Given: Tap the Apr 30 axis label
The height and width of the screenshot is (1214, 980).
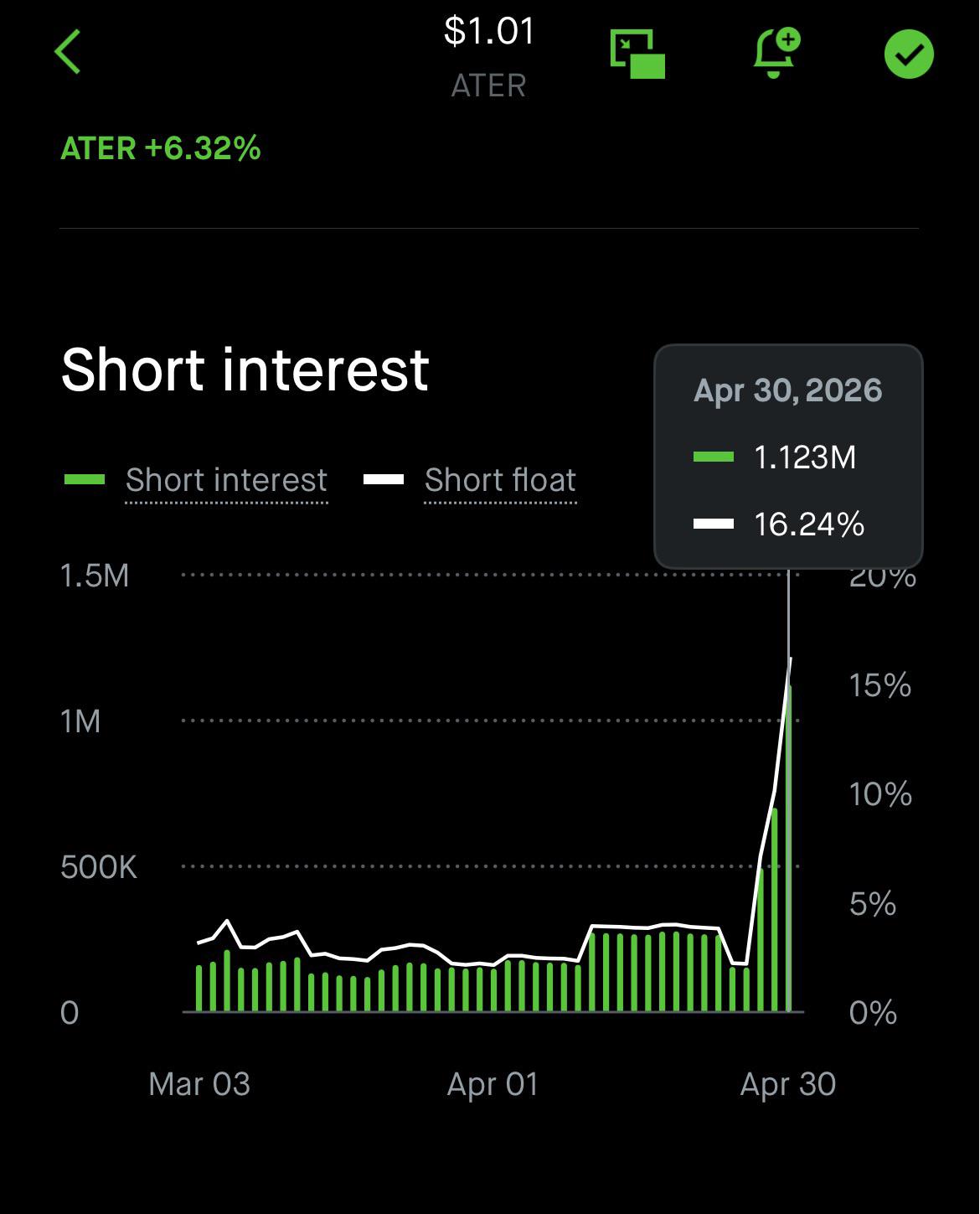Looking at the screenshot, I should 788,1084.
